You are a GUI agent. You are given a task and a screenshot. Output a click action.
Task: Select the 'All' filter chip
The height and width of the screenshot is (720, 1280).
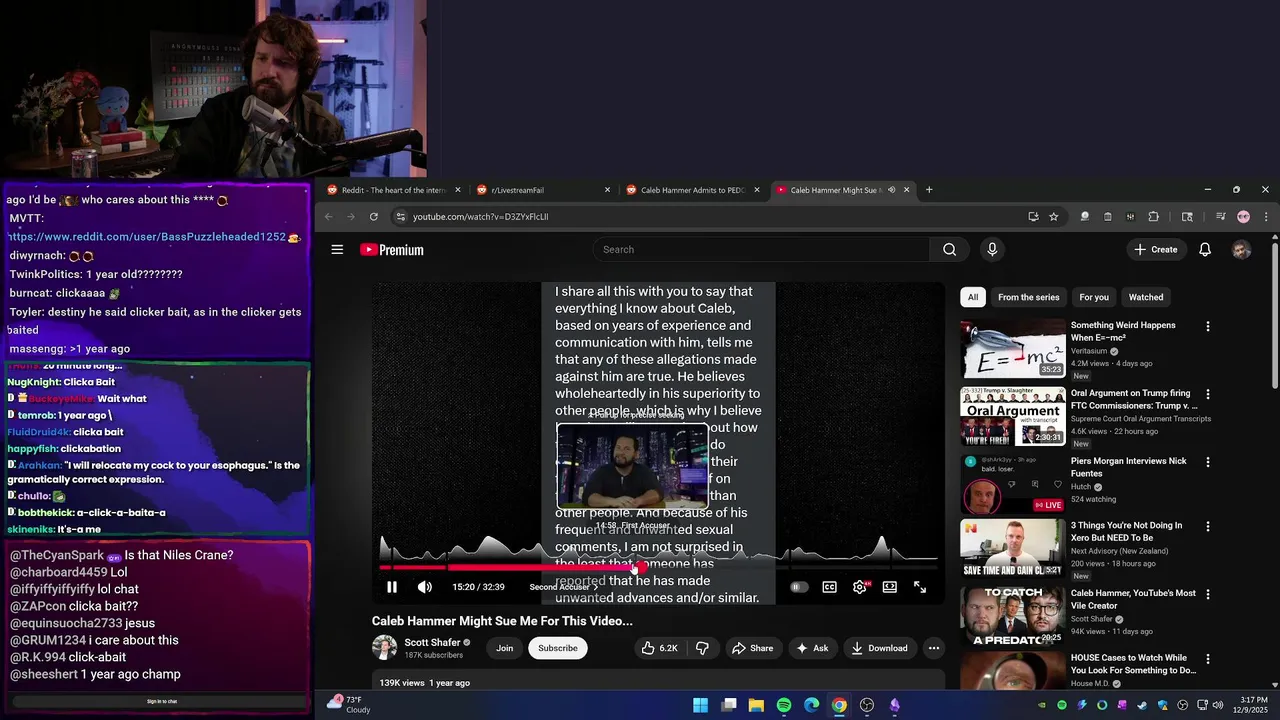coord(973,297)
